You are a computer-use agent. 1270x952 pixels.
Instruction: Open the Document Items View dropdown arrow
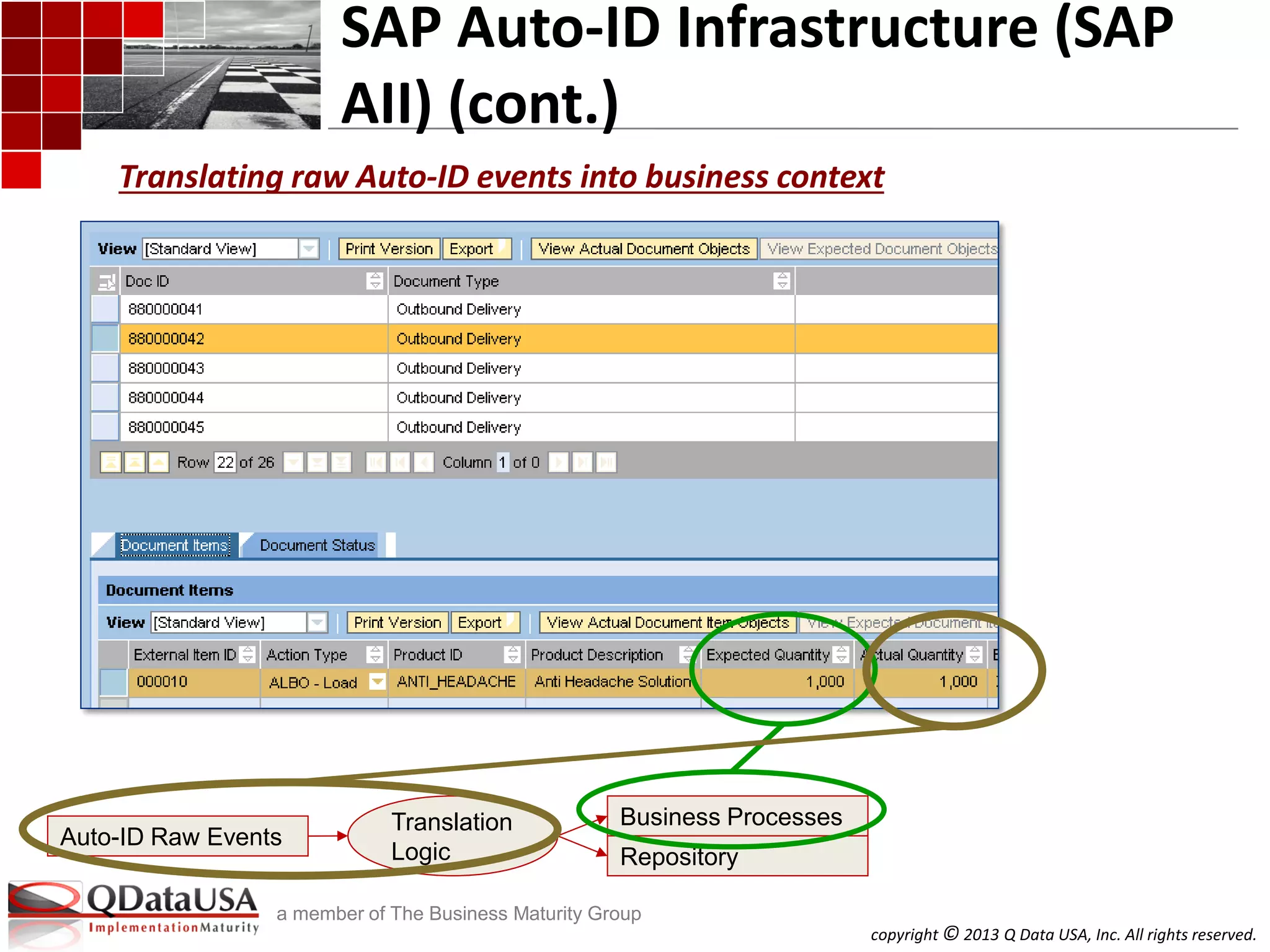click(x=317, y=622)
